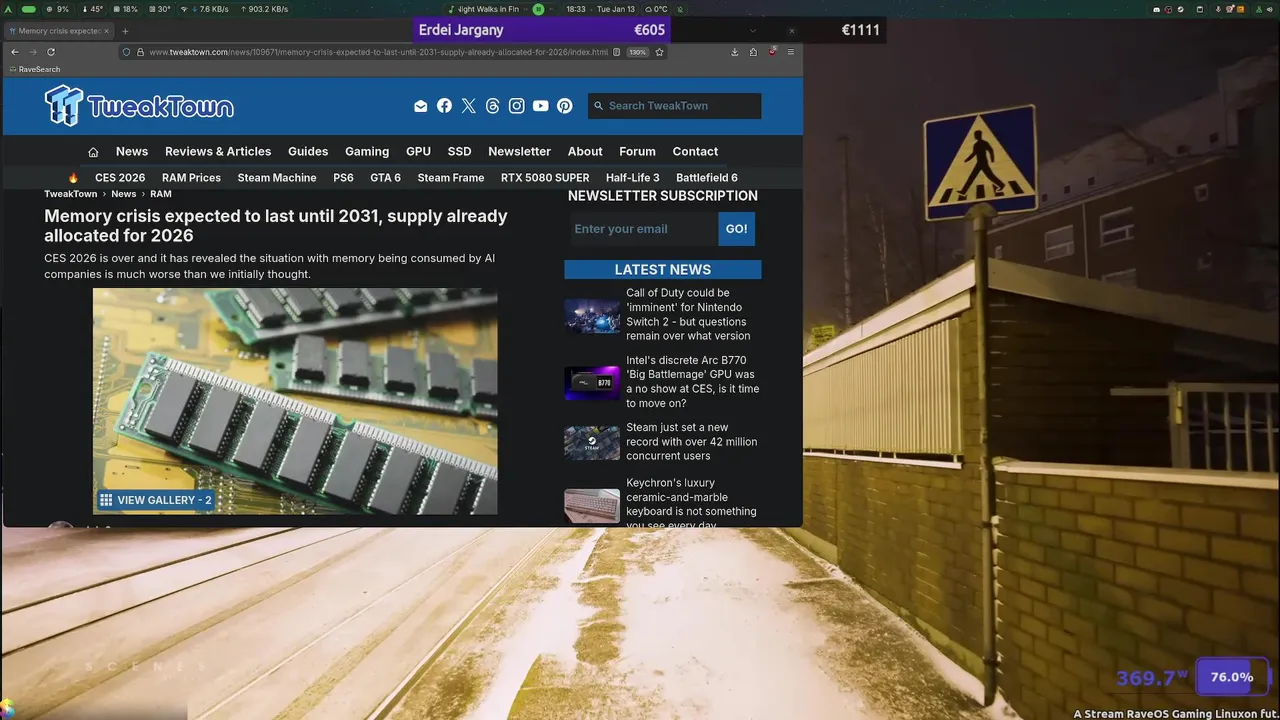Click the RAM breadcrumb link
1280x720 pixels.
point(161,194)
